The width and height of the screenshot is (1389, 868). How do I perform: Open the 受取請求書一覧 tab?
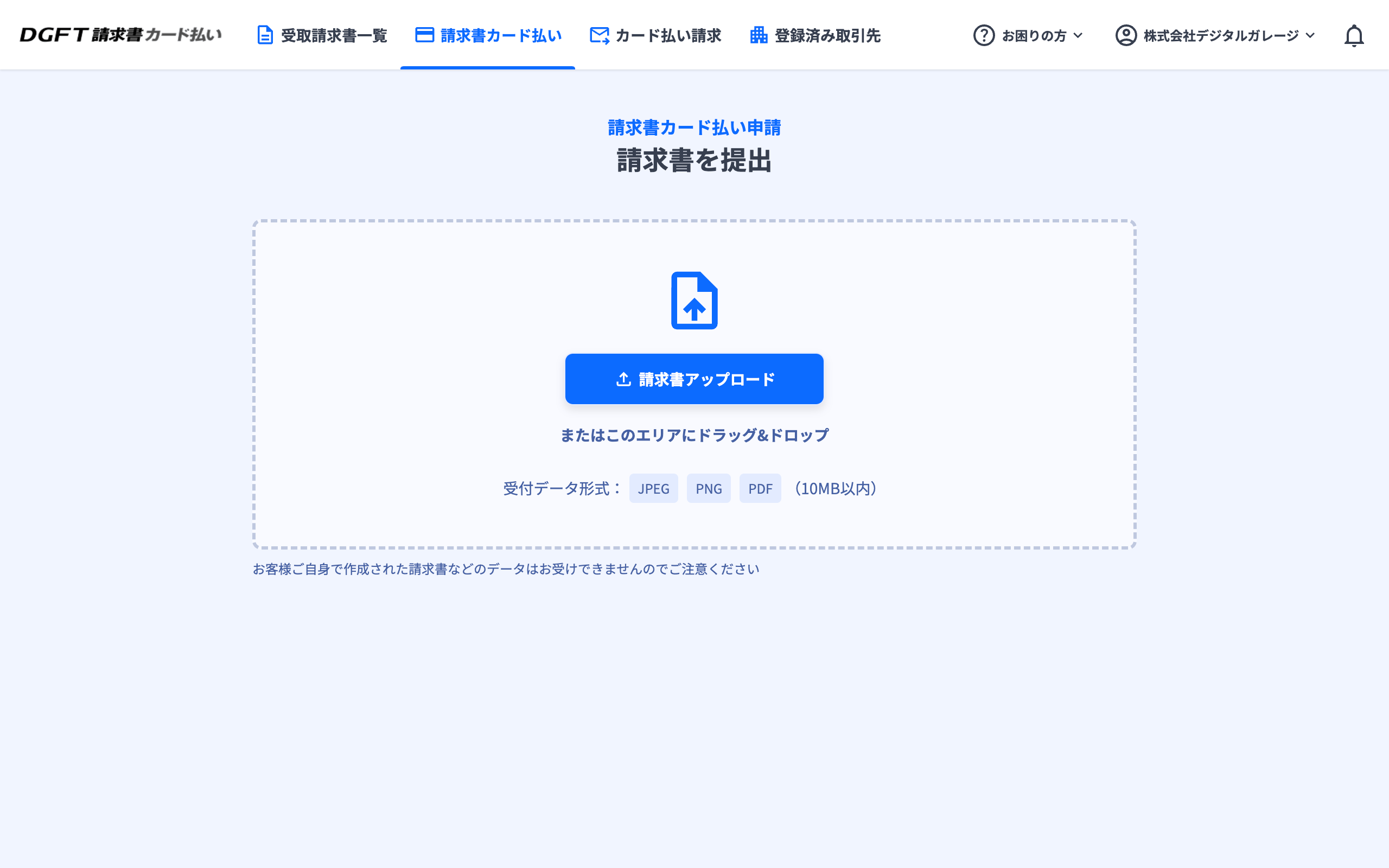tap(334, 36)
